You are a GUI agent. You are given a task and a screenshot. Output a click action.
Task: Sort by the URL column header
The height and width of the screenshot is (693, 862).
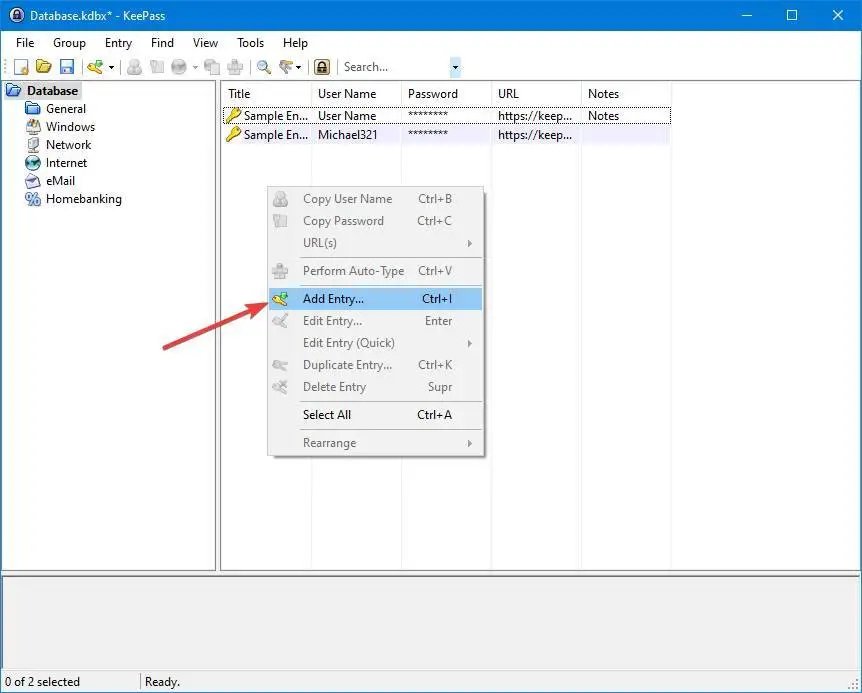(x=537, y=94)
